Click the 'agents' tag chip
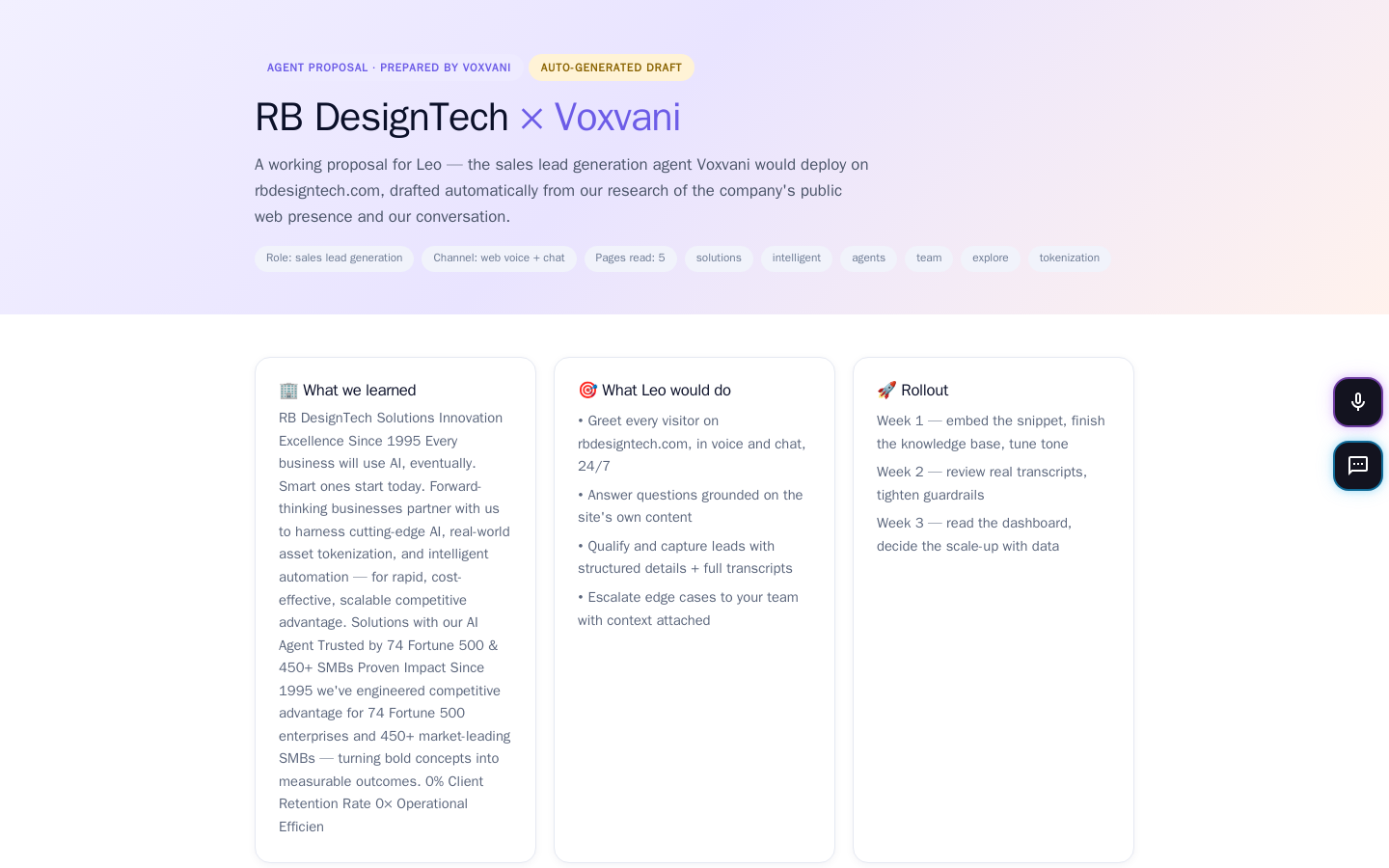This screenshot has height=868, width=1389. click(868, 258)
